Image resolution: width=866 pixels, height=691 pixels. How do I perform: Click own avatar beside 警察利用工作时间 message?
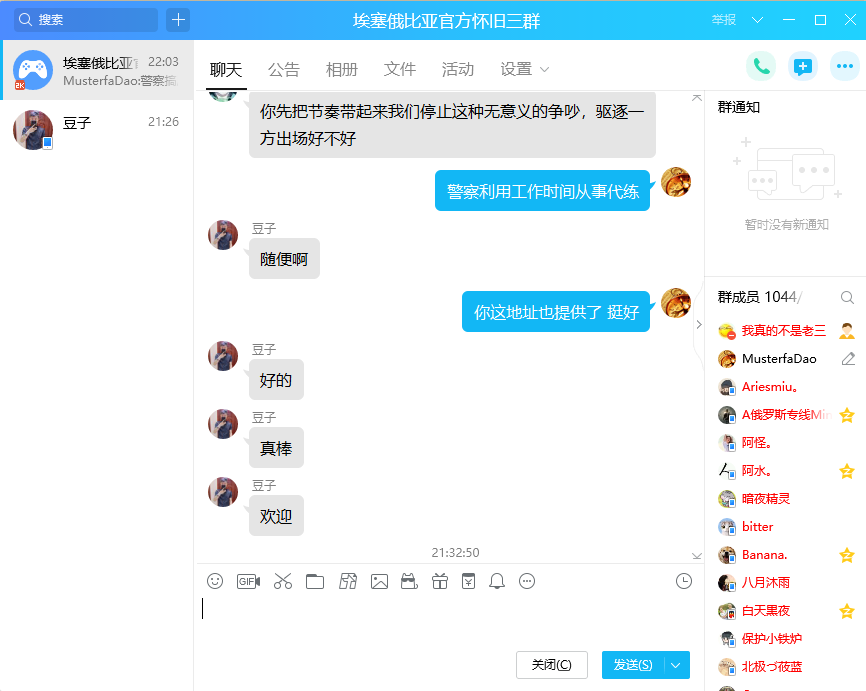[x=676, y=182]
